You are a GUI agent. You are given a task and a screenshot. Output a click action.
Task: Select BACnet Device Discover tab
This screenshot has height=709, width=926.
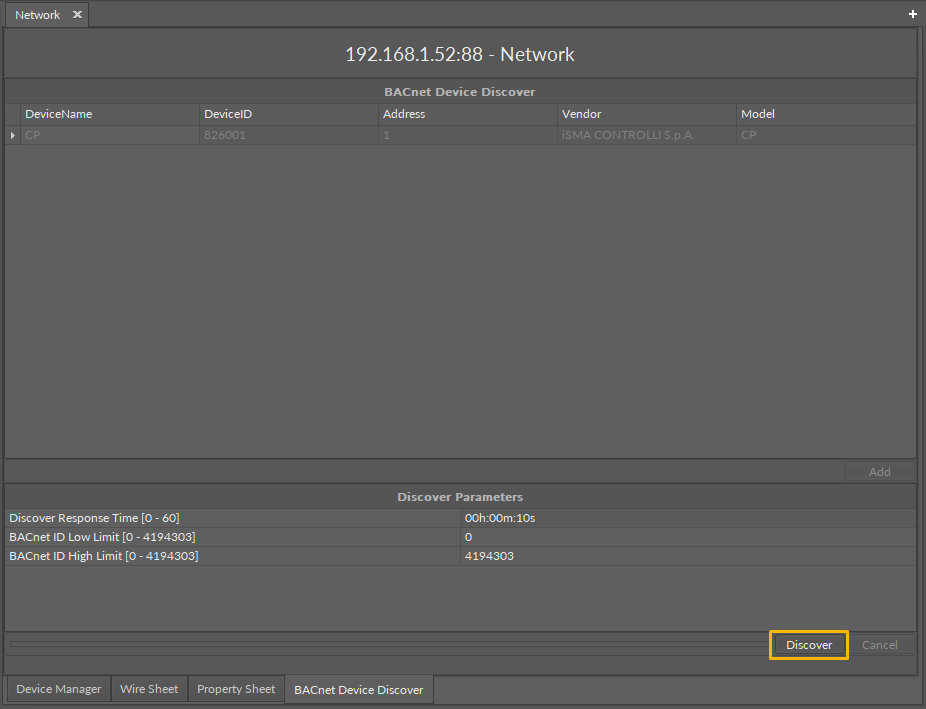point(358,690)
